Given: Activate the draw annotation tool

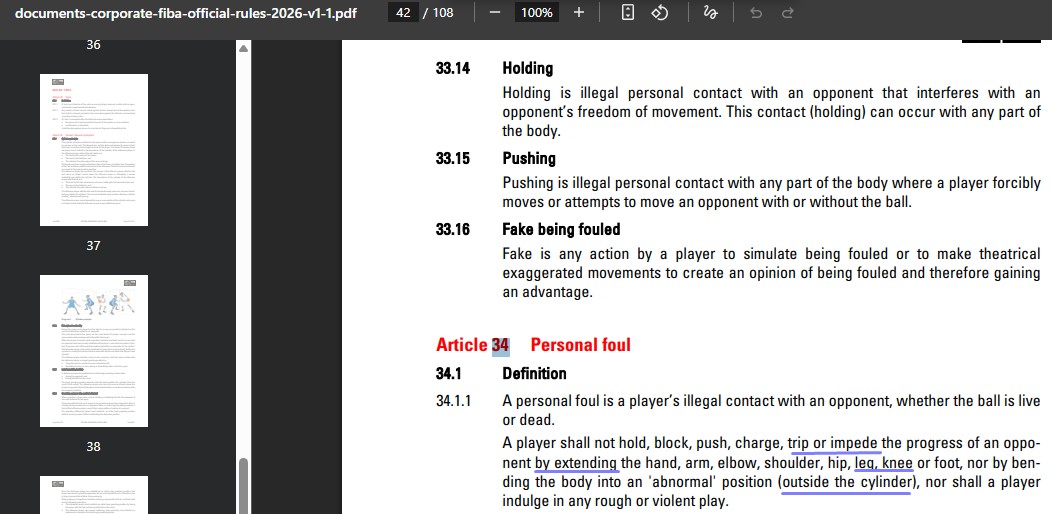Looking at the screenshot, I should [711, 13].
